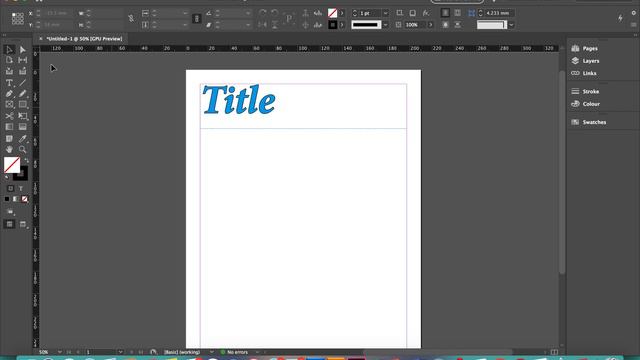Select the Type tool
This screenshot has width=640, height=360.
click(x=9, y=83)
